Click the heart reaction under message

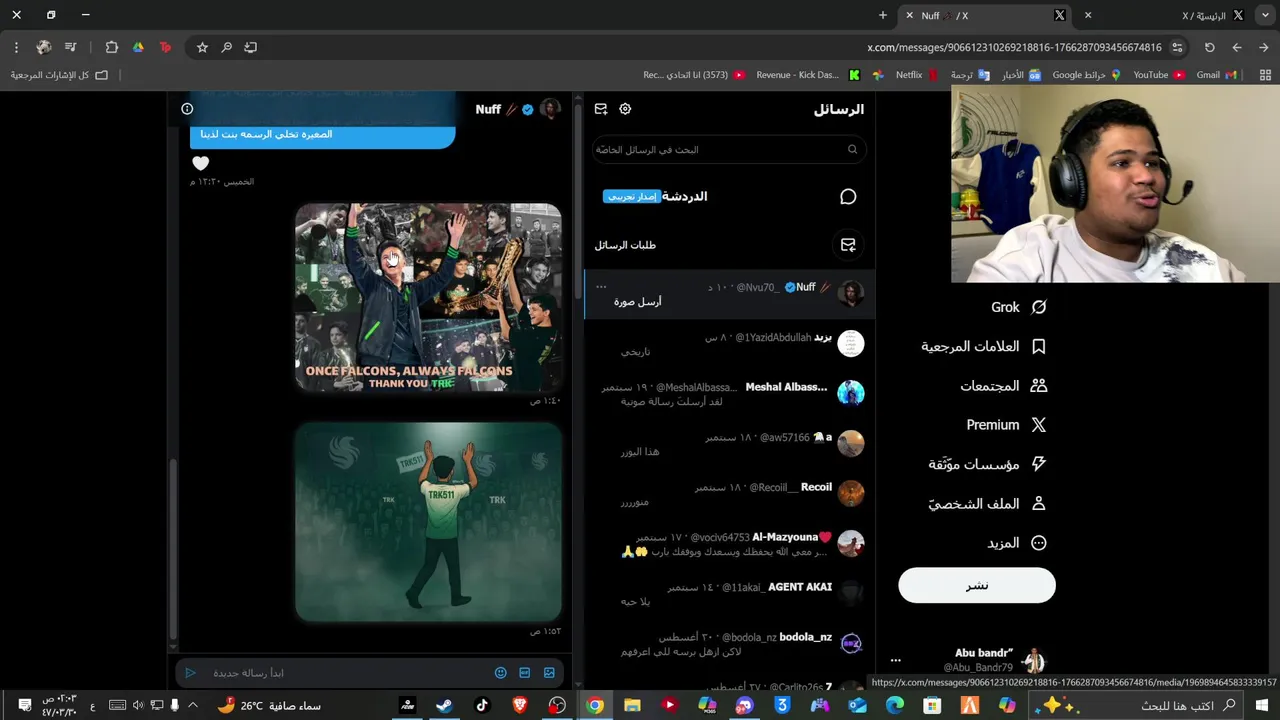click(x=201, y=163)
